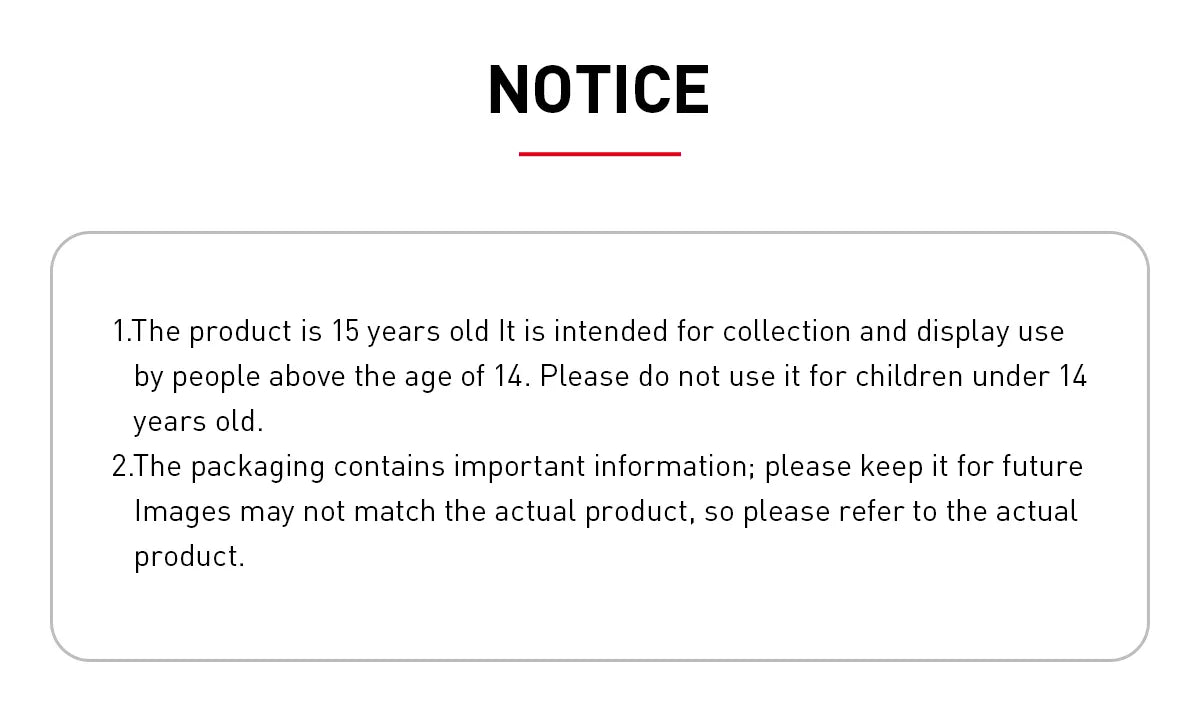Click the word "Images"
This screenshot has width=1200, height=712.
tap(182, 511)
